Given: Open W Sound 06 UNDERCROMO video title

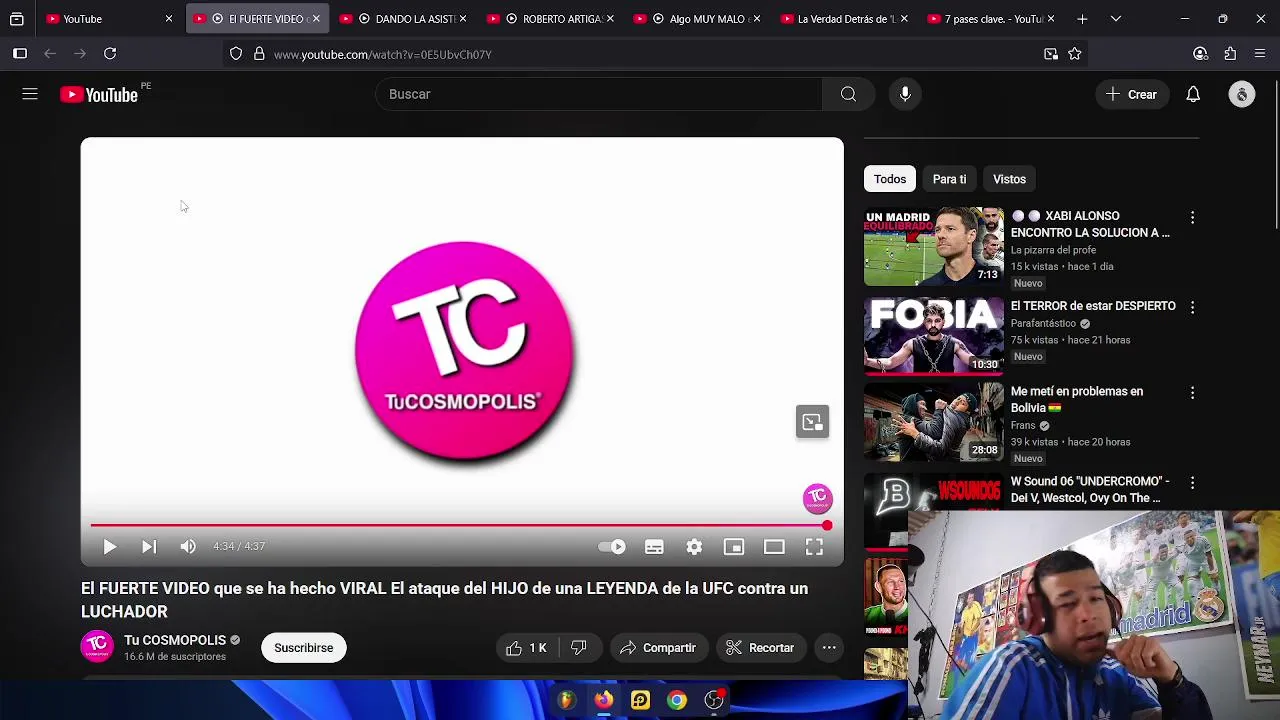Looking at the screenshot, I should (x=1090, y=489).
